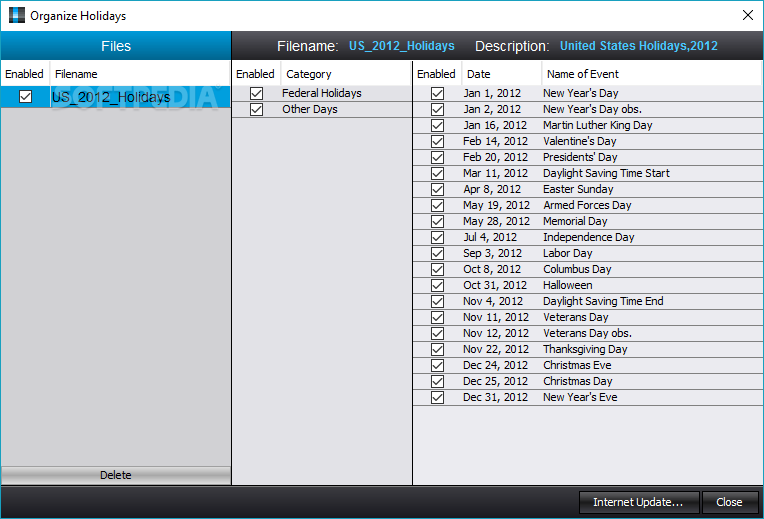764x519 pixels.
Task: Uncheck Daylight Saving Time Start
Action: tap(438, 173)
